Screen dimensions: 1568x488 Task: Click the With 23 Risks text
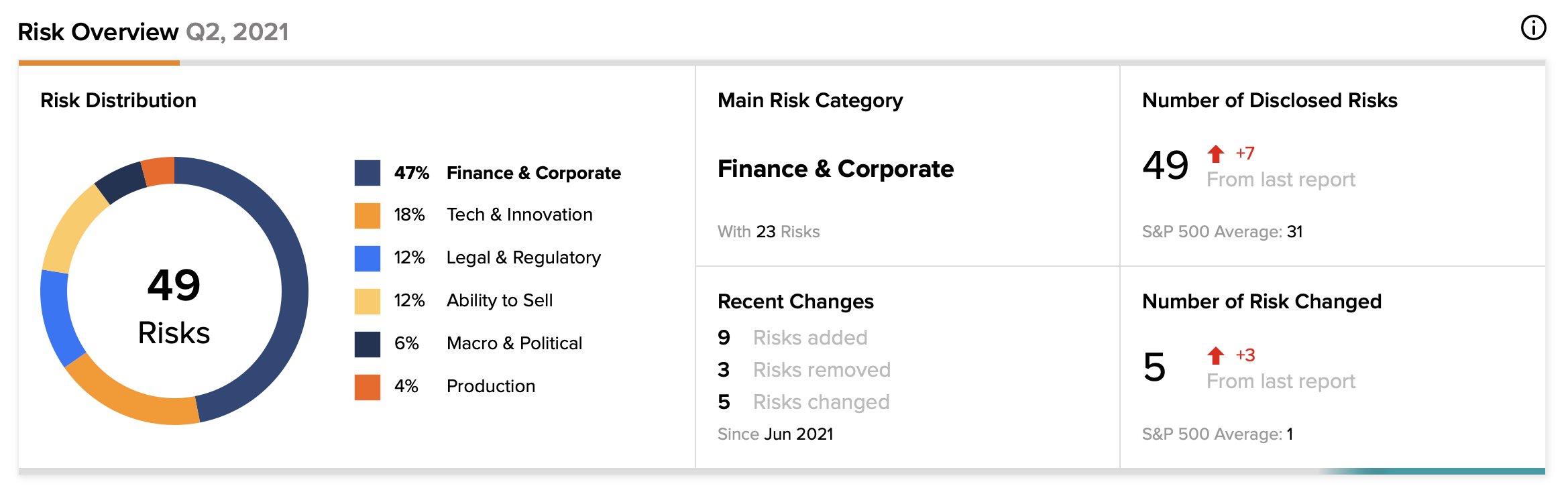(x=769, y=232)
